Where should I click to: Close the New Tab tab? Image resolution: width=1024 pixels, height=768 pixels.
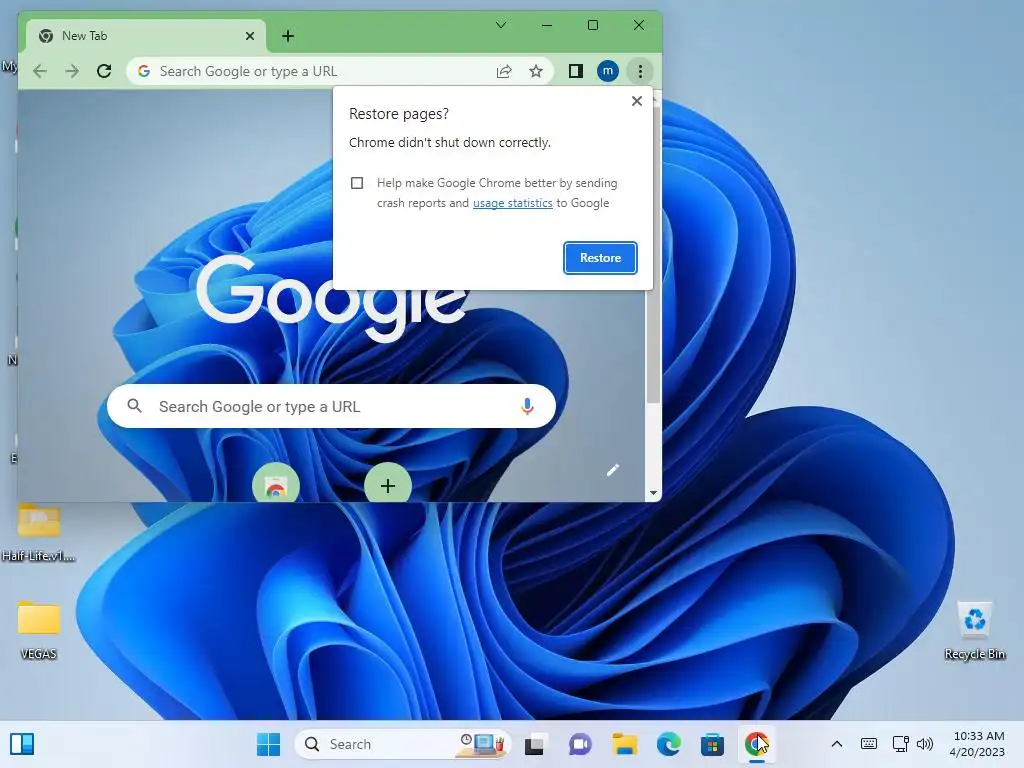pyautogui.click(x=249, y=36)
